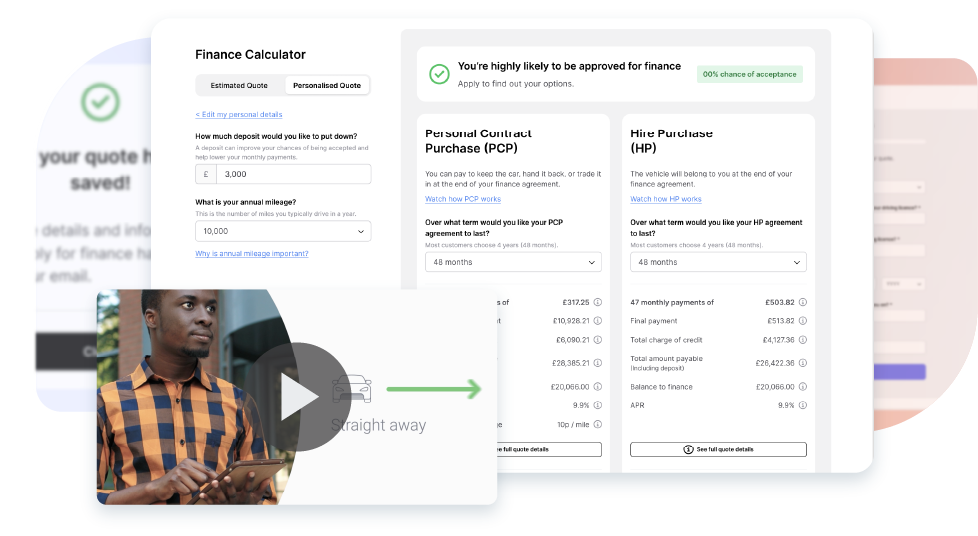The width and height of the screenshot is (978, 536).
Task: Click info icon beside HP total charge £4,127.36
Action: pos(803,340)
